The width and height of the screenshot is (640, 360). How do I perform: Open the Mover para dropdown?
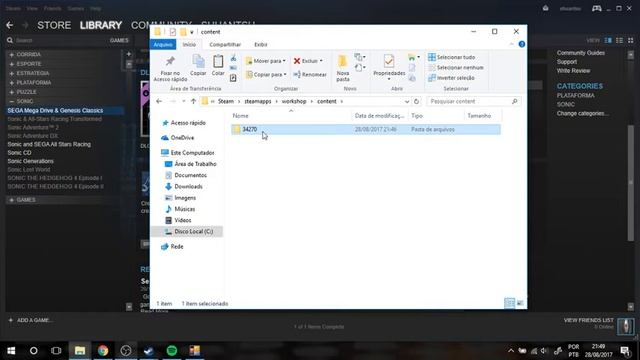coord(266,61)
